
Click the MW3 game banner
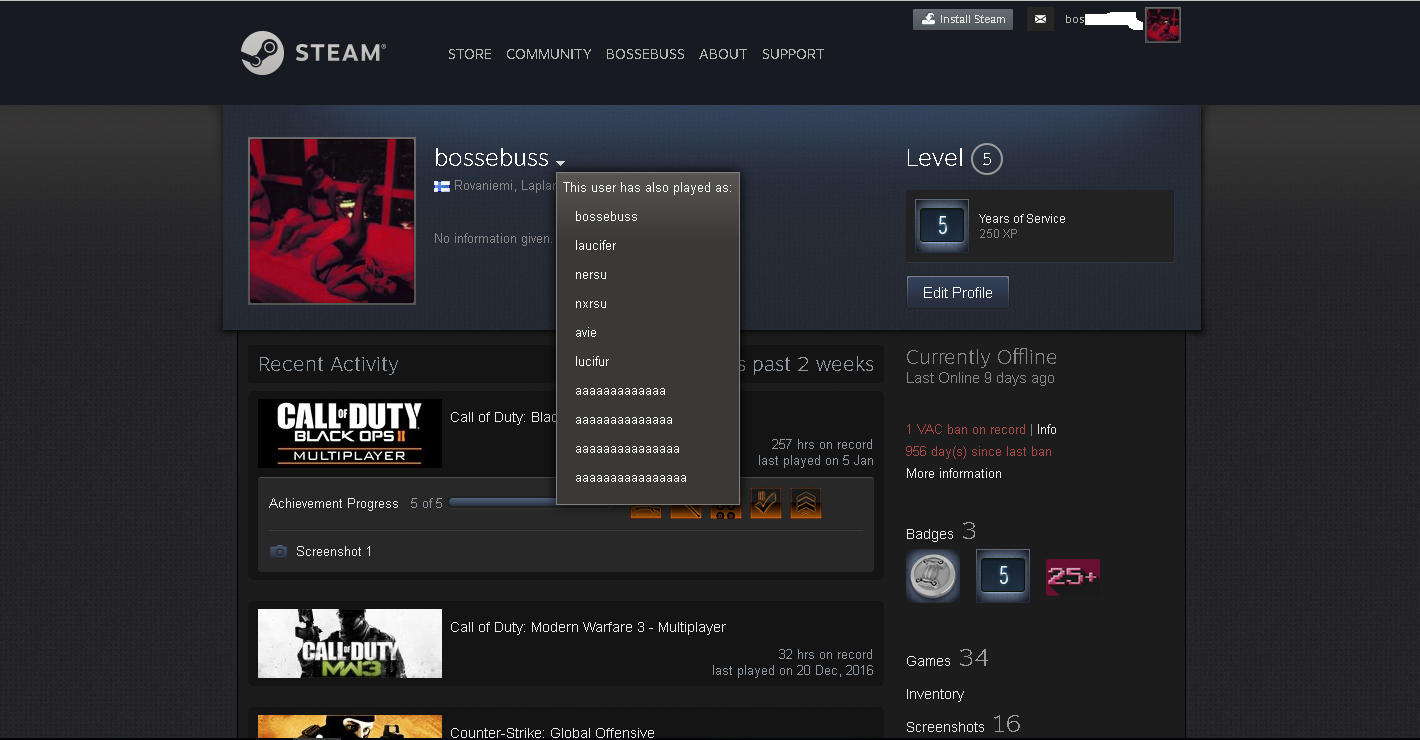pyautogui.click(x=350, y=643)
